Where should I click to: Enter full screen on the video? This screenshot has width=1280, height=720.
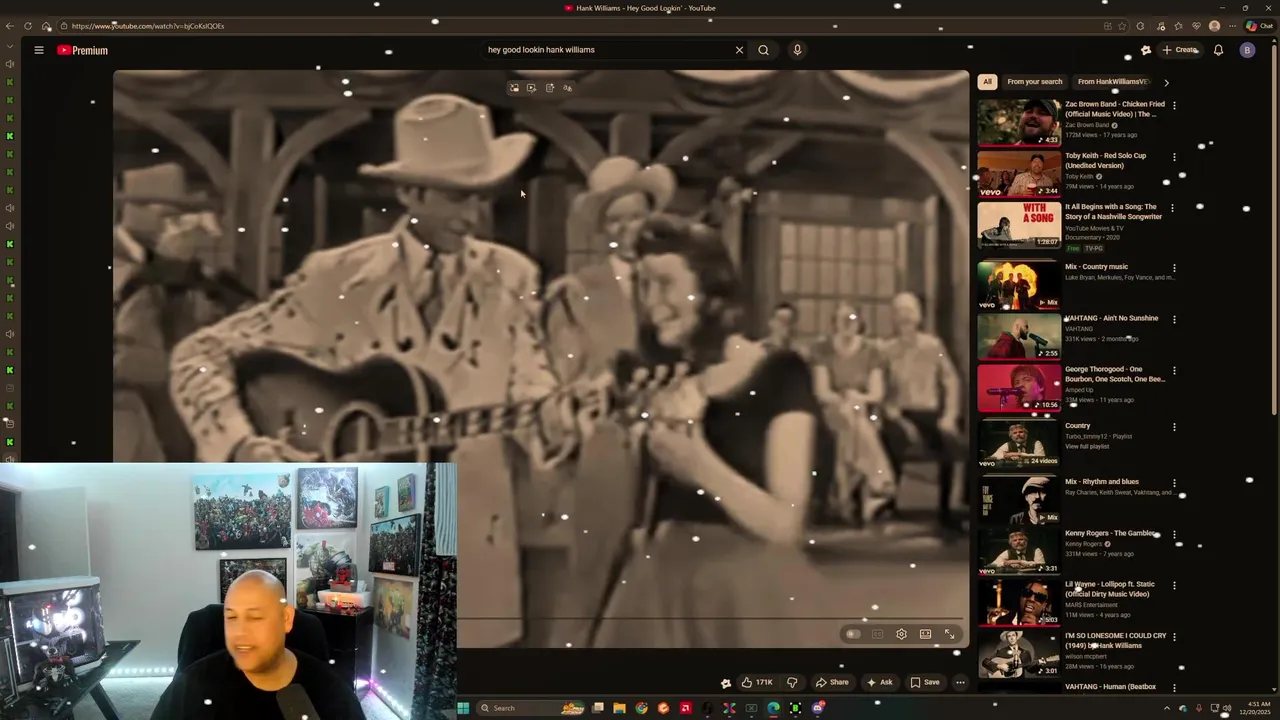[x=950, y=634]
